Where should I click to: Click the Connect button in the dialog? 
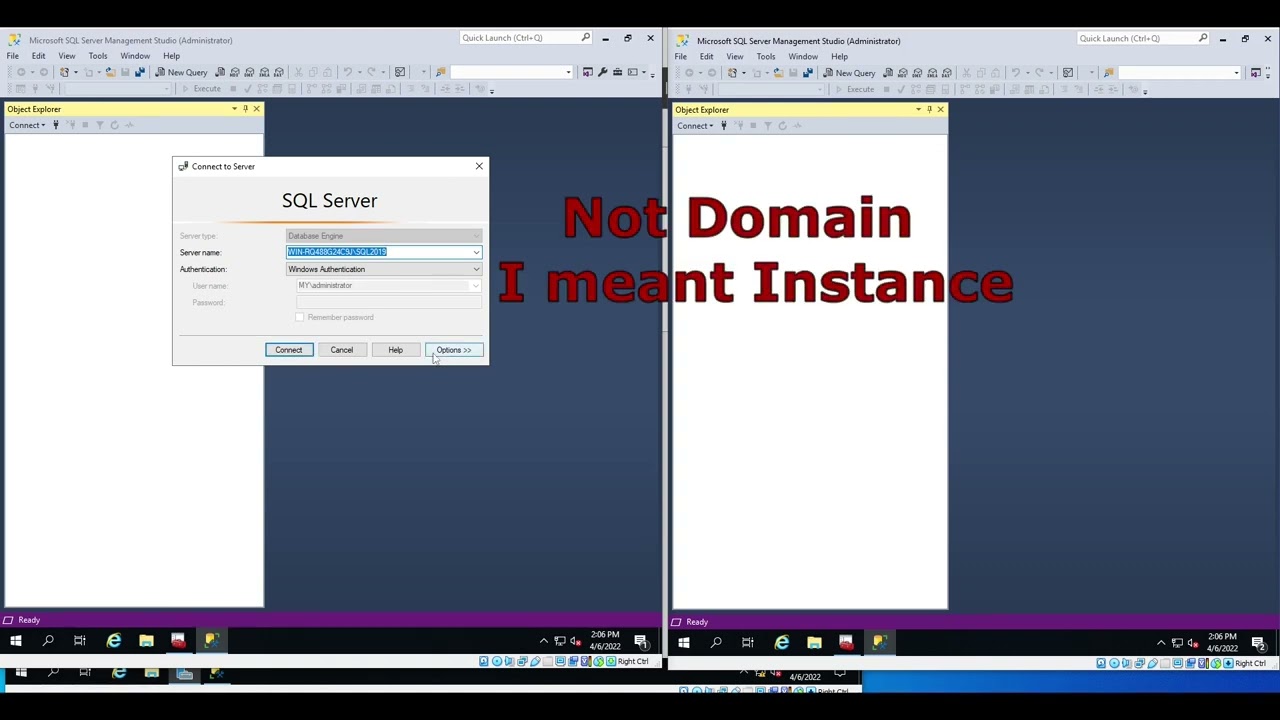coord(289,350)
